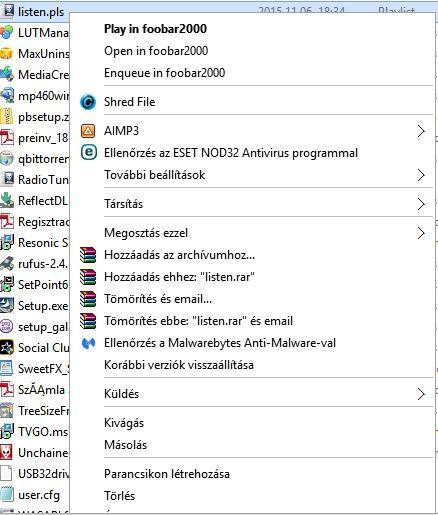Click the Malwarebytes icon in the menu

tap(88, 343)
